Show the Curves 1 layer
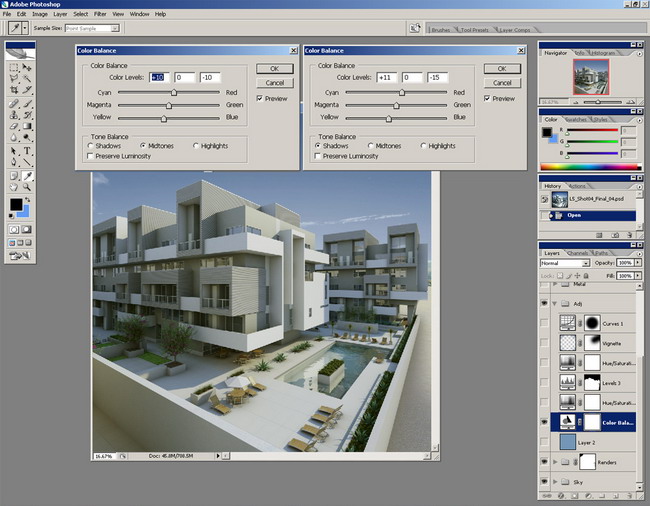This screenshot has width=650, height=506. pos(544,323)
